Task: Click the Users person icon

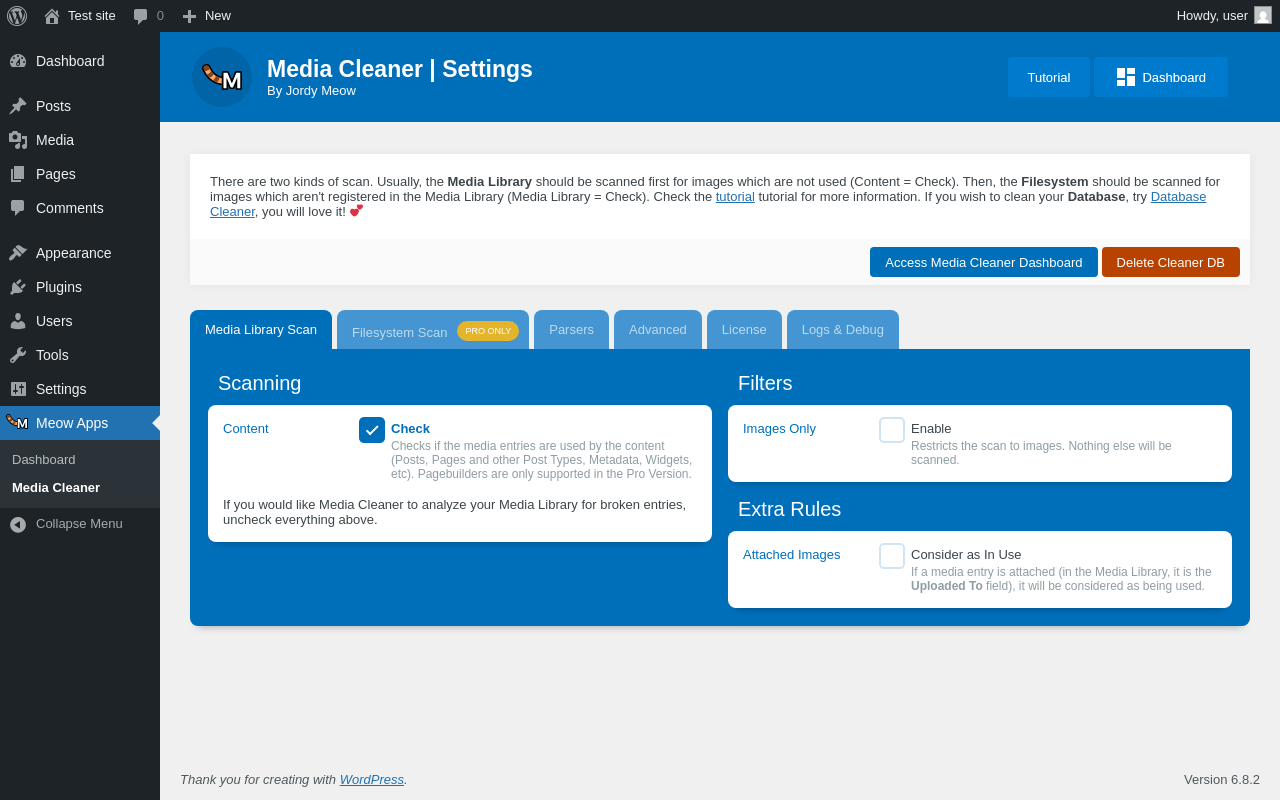Action: tap(18, 321)
